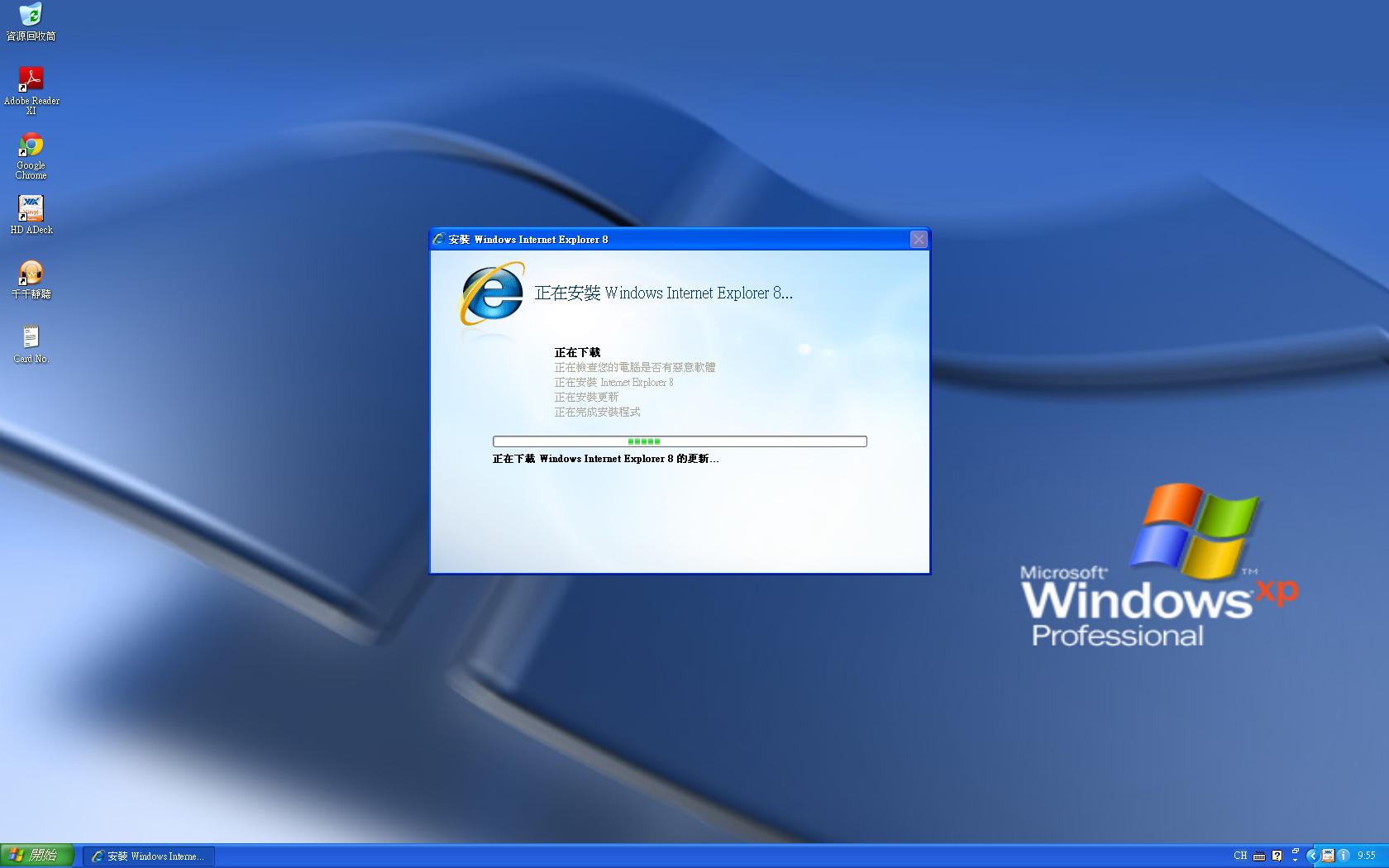This screenshot has height=868, width=1389.
Task: Click the 正在安裝 Windows Internet Explorer 8 heading
Action: point(663,293)
